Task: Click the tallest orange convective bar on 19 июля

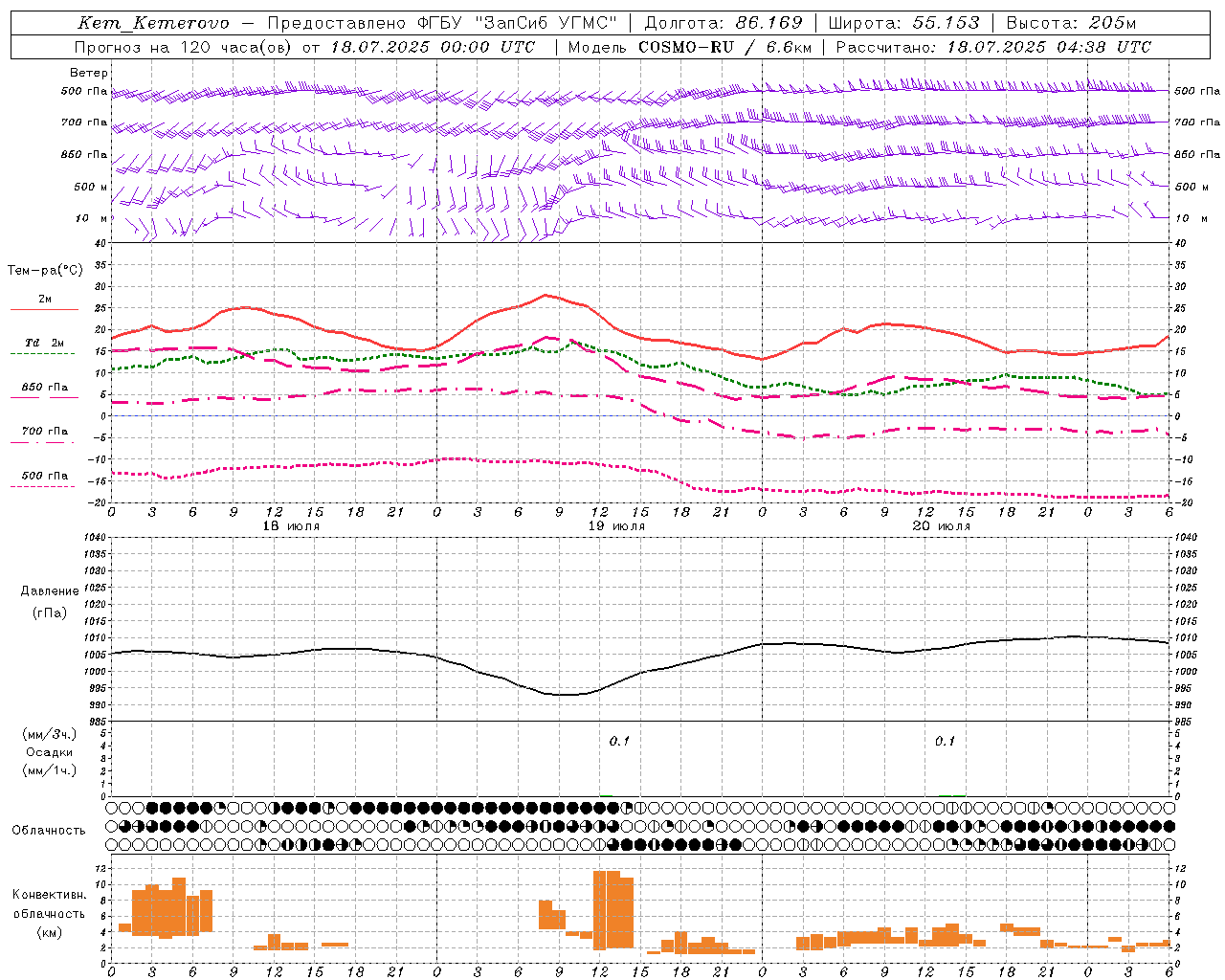Action: 606,909
